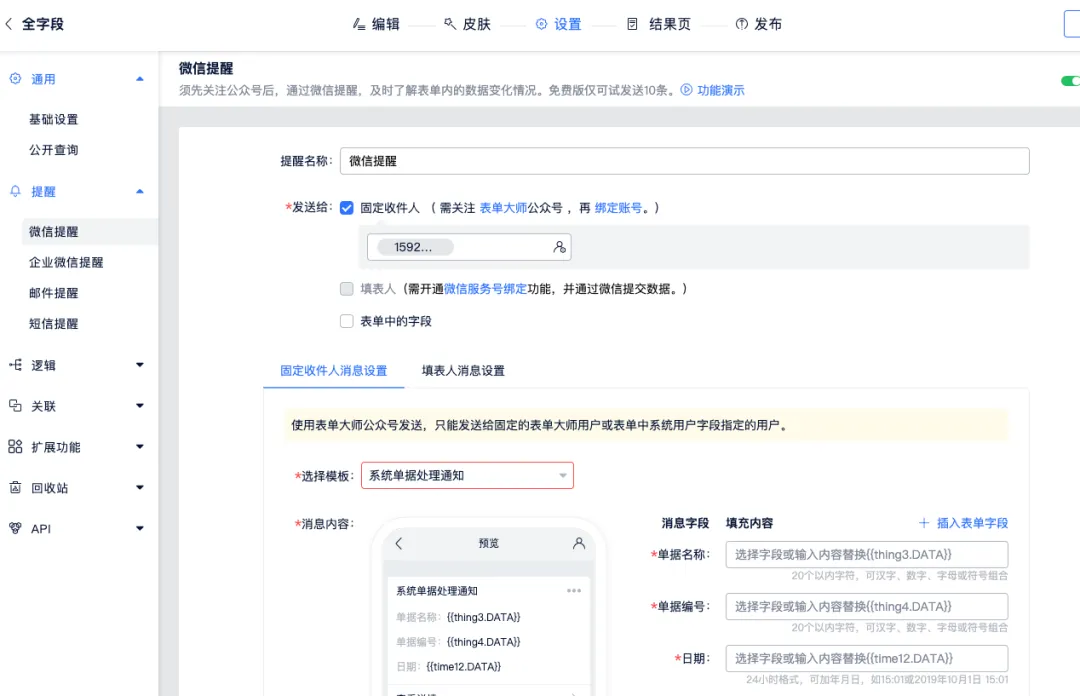Viewport: 1080px width, 696px height.
Task: Open the 选择模板 dropdown
Action: [467, 476]
